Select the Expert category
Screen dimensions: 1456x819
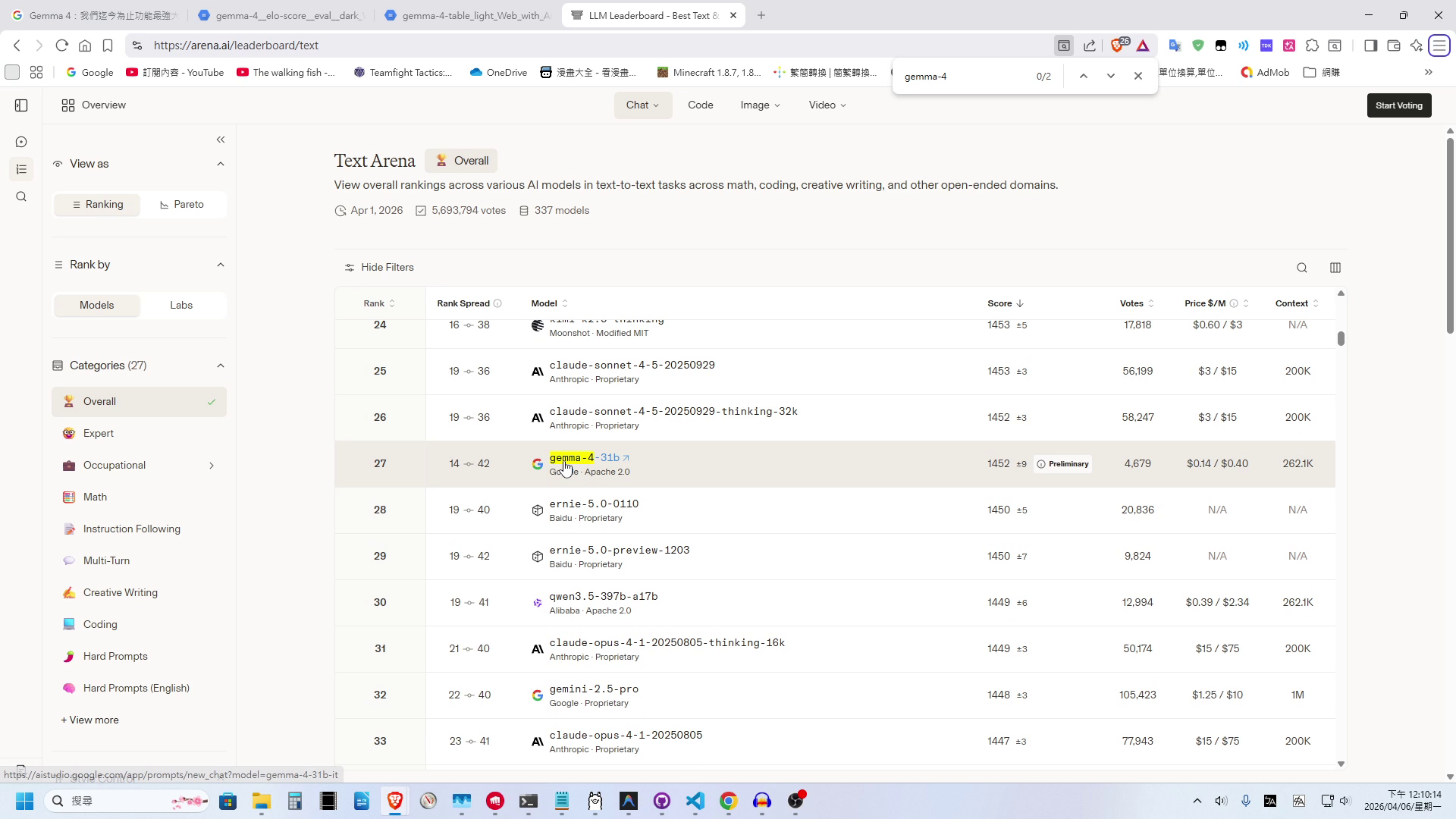139,434
